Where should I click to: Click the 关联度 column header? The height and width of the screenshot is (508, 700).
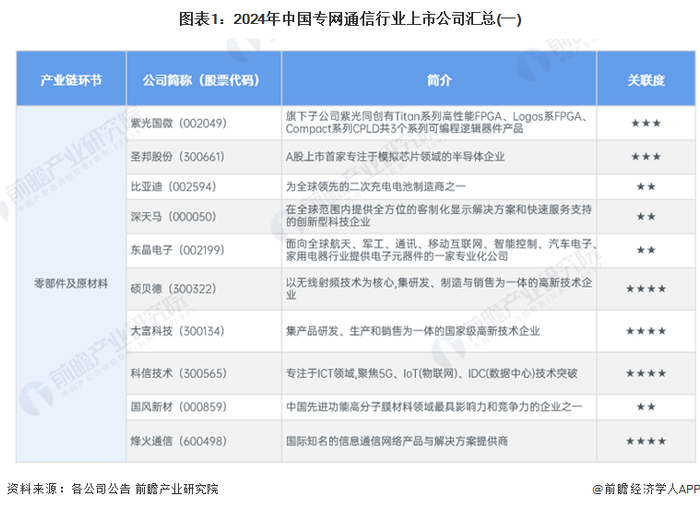tap(646, 80)
